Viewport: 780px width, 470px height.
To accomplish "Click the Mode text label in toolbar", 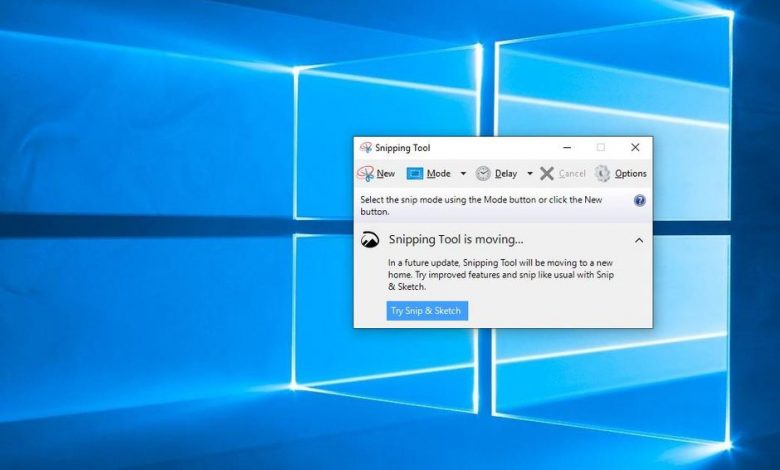I will (x=439, y=174).
